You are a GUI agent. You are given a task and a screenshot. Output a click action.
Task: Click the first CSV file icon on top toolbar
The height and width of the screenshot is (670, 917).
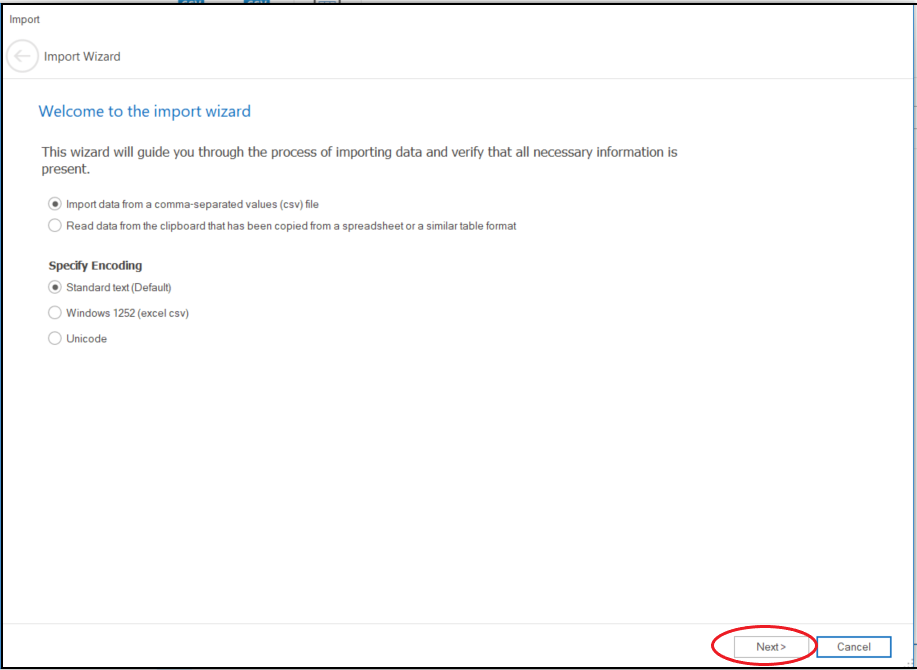(191, 4)
